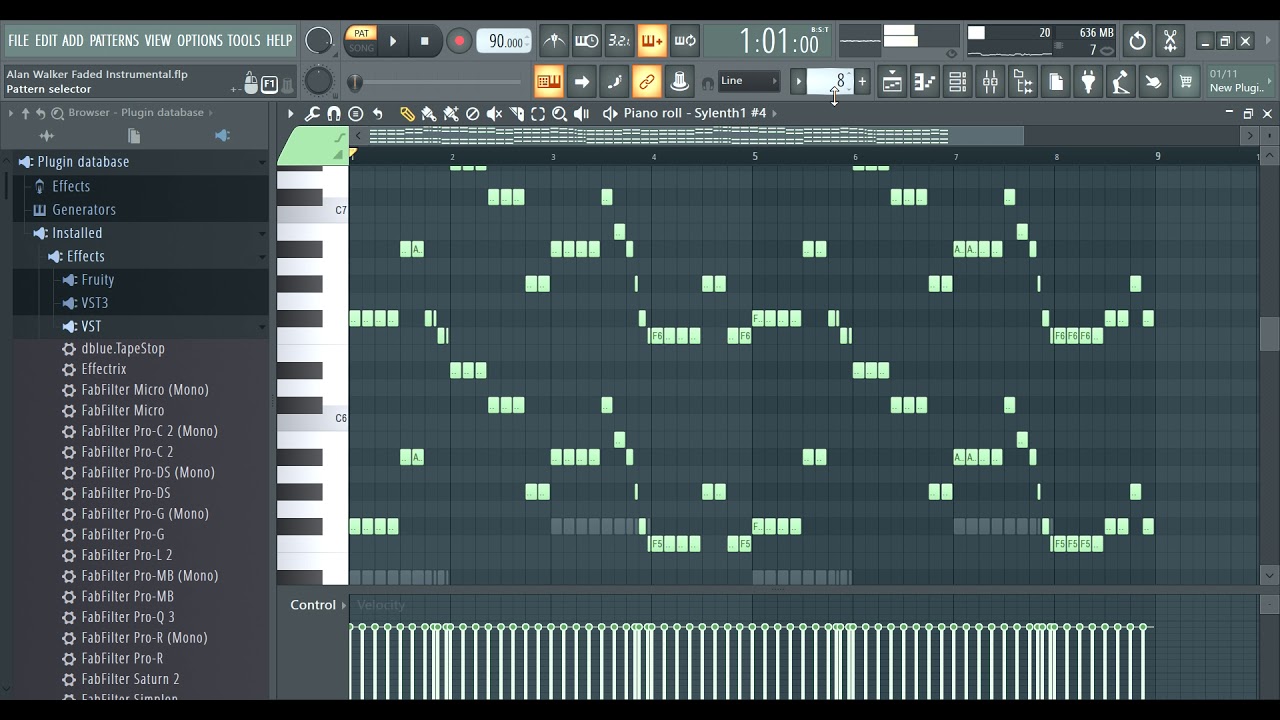This screenshot has height=720, width=1280.
Task: Click the undo history circular arrow icon
Action: [x=1137, y=41]
